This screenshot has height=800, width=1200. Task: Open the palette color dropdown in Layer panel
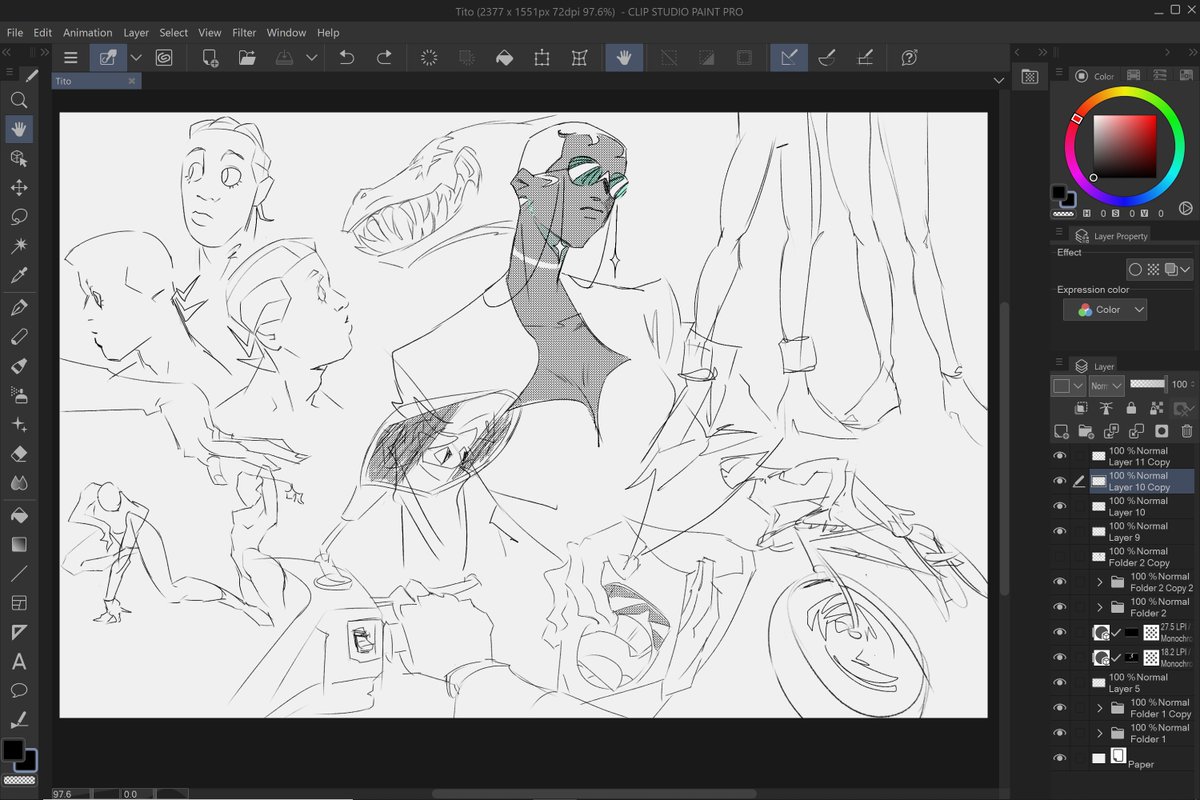coord(1068,385)
